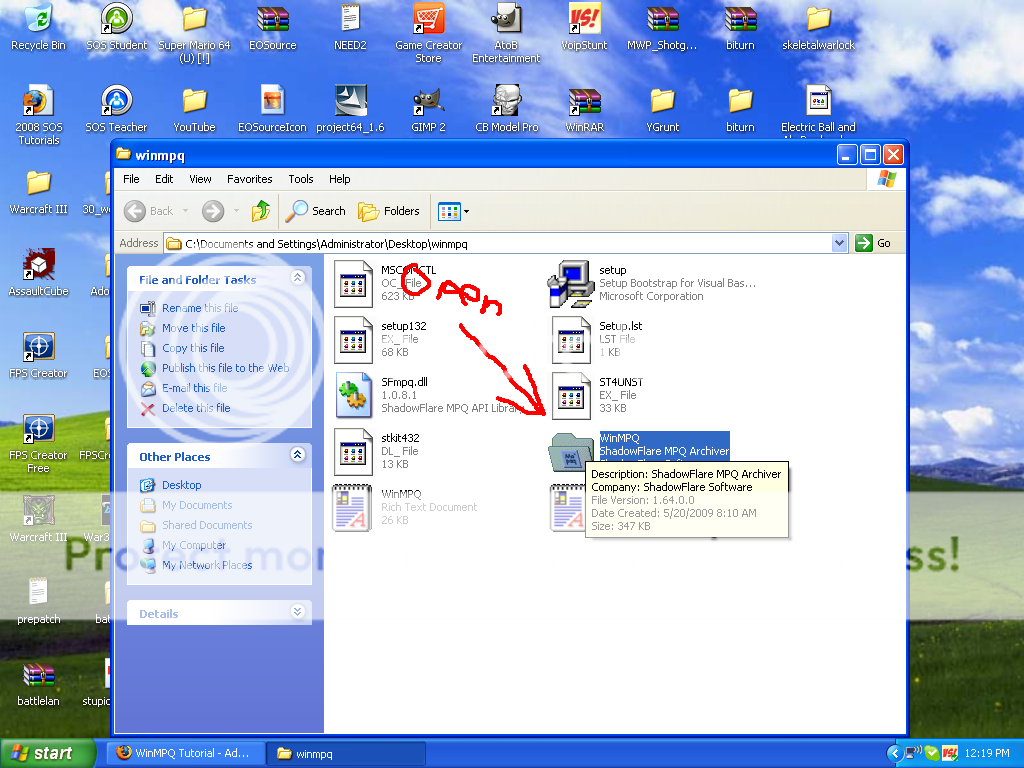Toggle the Folders pane button
The height and width of the screenshot is (768, 1024).
389,211
